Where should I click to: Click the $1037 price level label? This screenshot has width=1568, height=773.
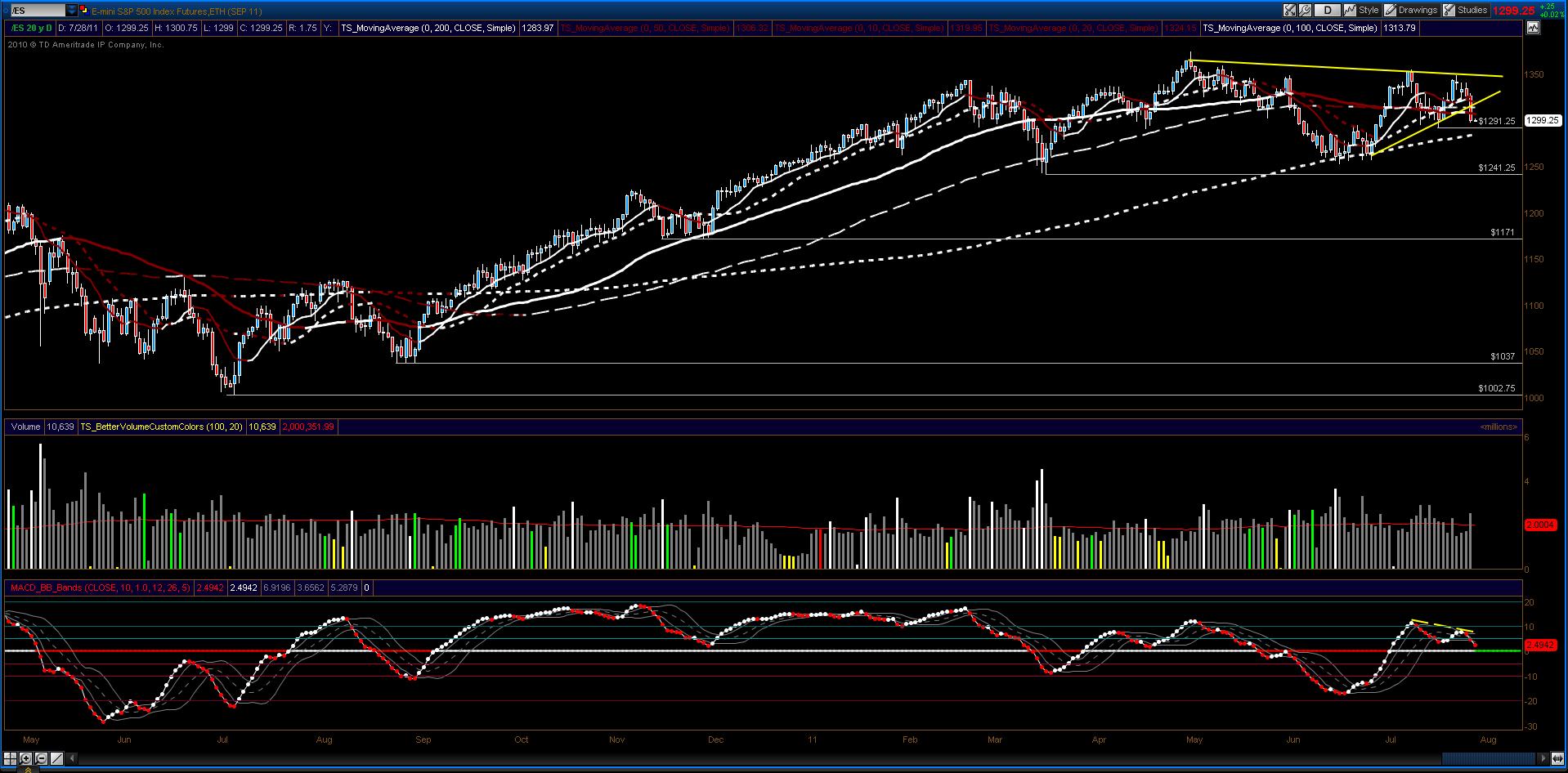(x=1503, y=356)
